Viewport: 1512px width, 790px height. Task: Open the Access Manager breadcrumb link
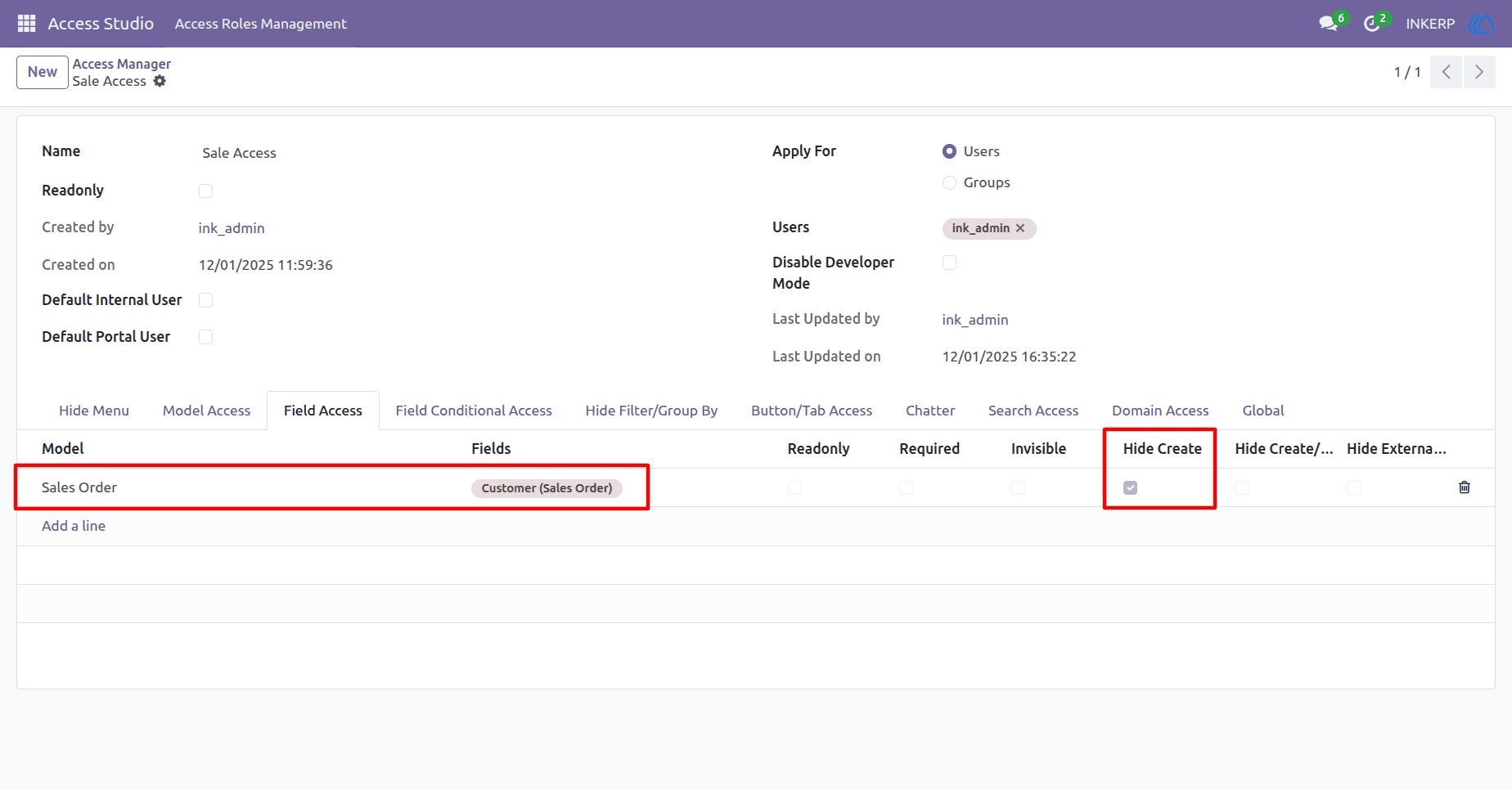click(x=122, y=64)
